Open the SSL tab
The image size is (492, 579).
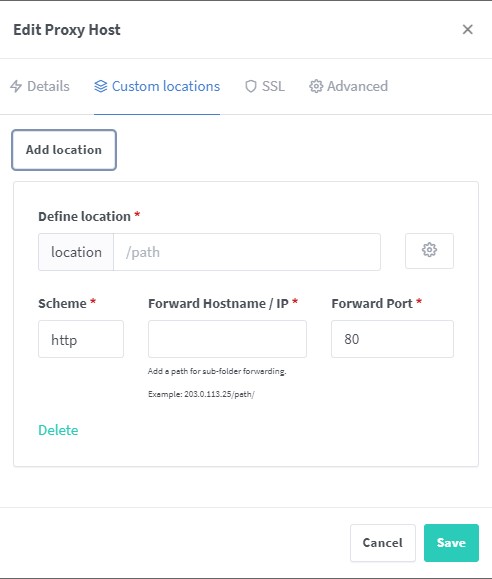265,86
